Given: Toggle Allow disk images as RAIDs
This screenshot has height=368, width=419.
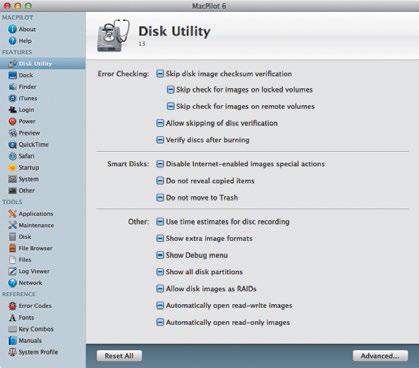Looking at the screenshot, I should [x=160, y=289].
